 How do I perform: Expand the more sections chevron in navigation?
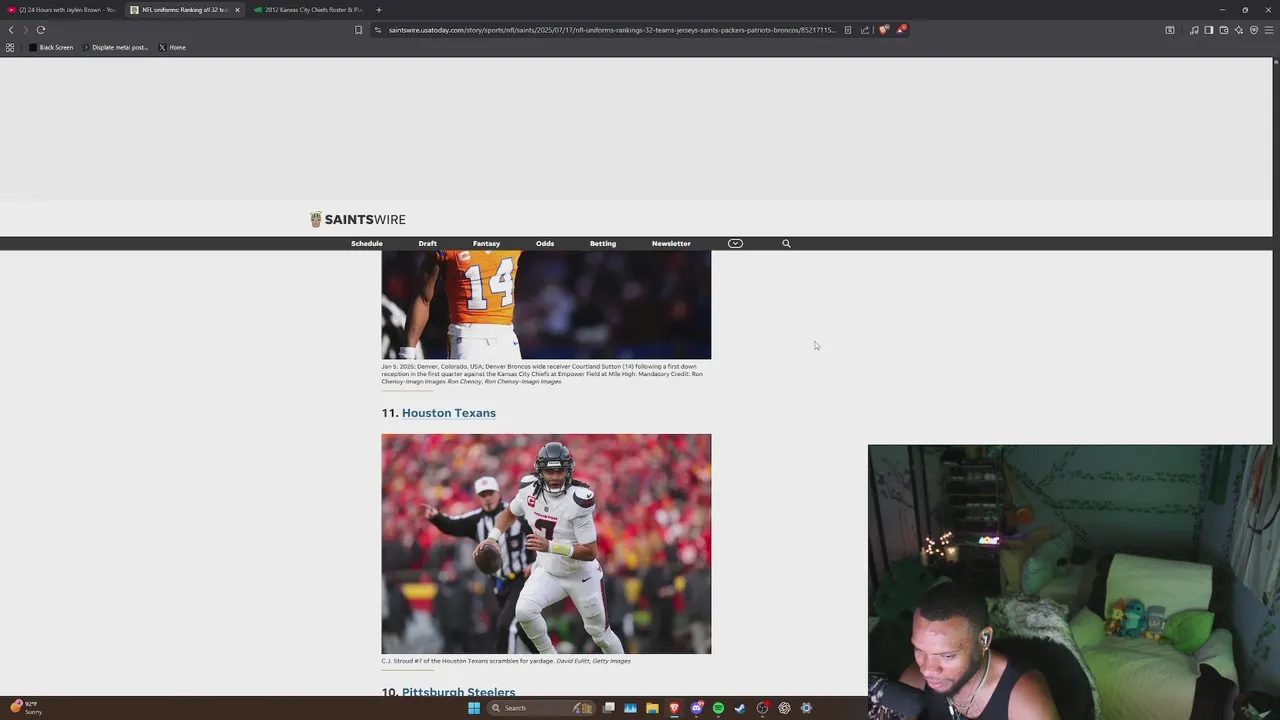point(735,243)
